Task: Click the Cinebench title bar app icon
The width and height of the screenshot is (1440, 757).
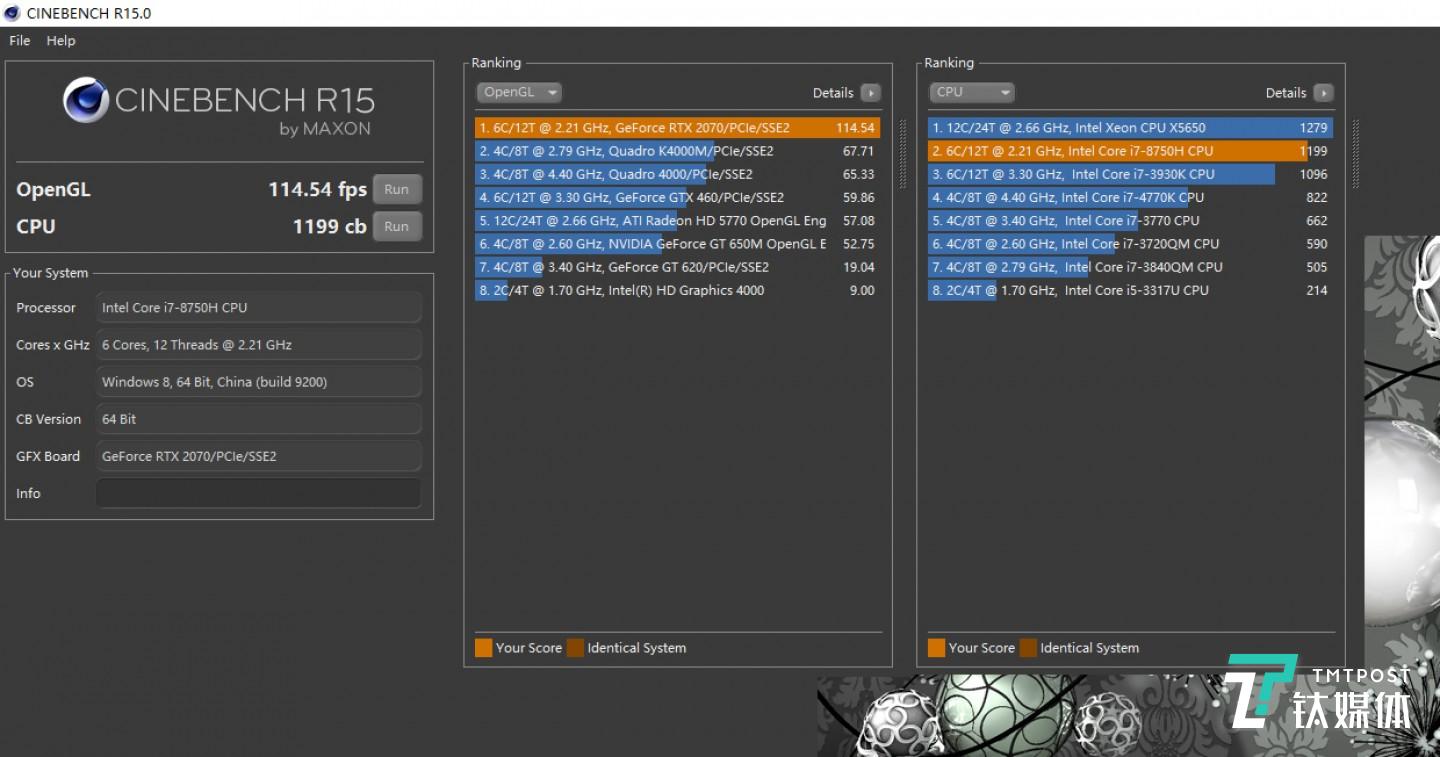Action: pos(12,13)
